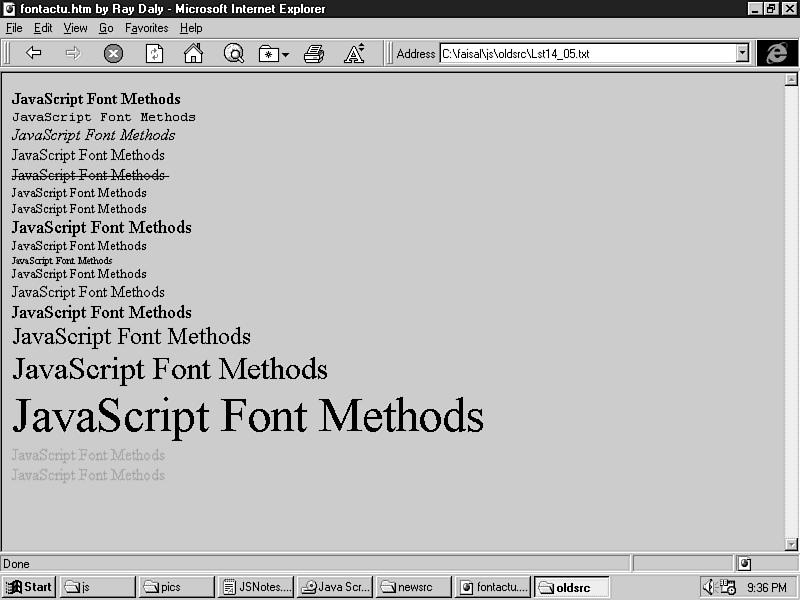The width and height of the screenshot is (800, 600).
Task: Open the Home page icon
Action: [193, 53]
